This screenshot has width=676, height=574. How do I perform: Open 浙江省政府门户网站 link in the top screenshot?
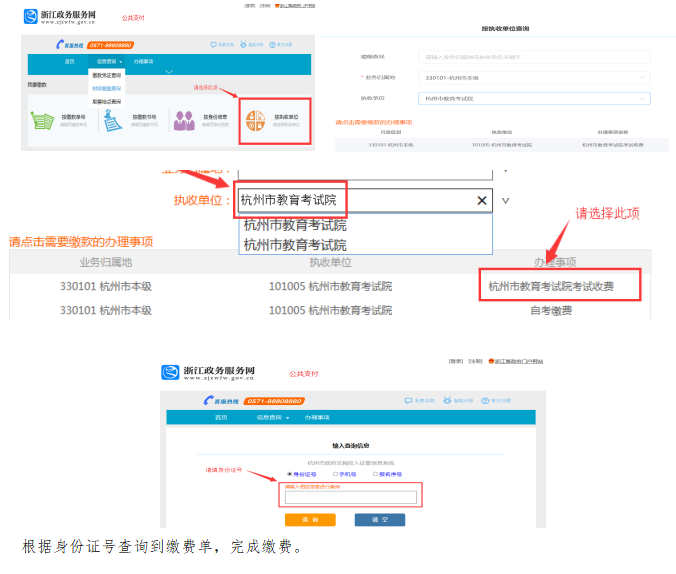pos(297,6)
